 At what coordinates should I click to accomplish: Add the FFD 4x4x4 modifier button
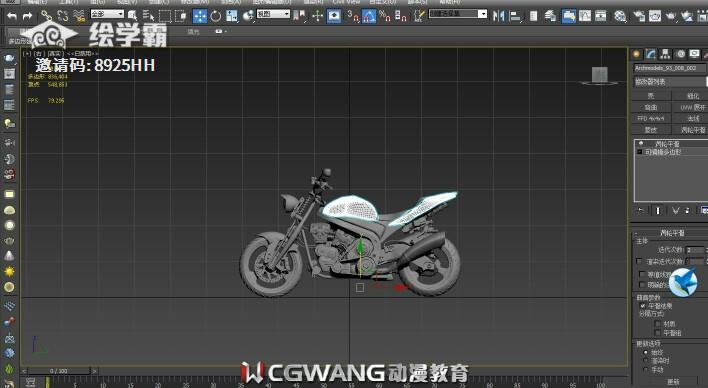(651, 118)
